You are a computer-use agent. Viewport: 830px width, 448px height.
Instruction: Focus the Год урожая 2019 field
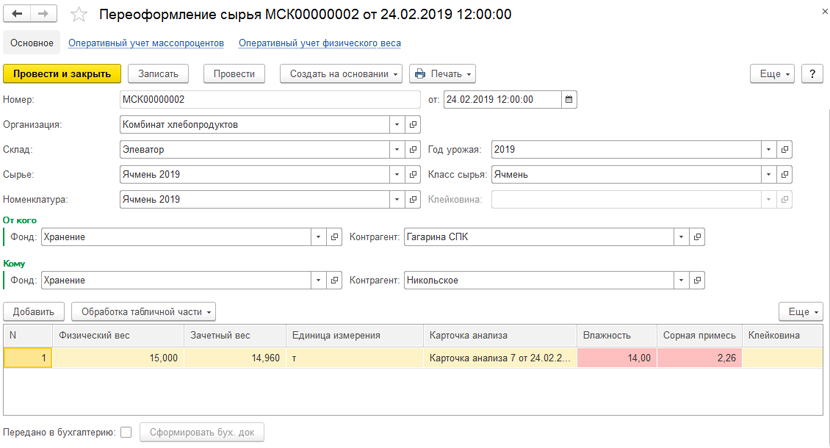pyautogui.click(x=626, y=149)
